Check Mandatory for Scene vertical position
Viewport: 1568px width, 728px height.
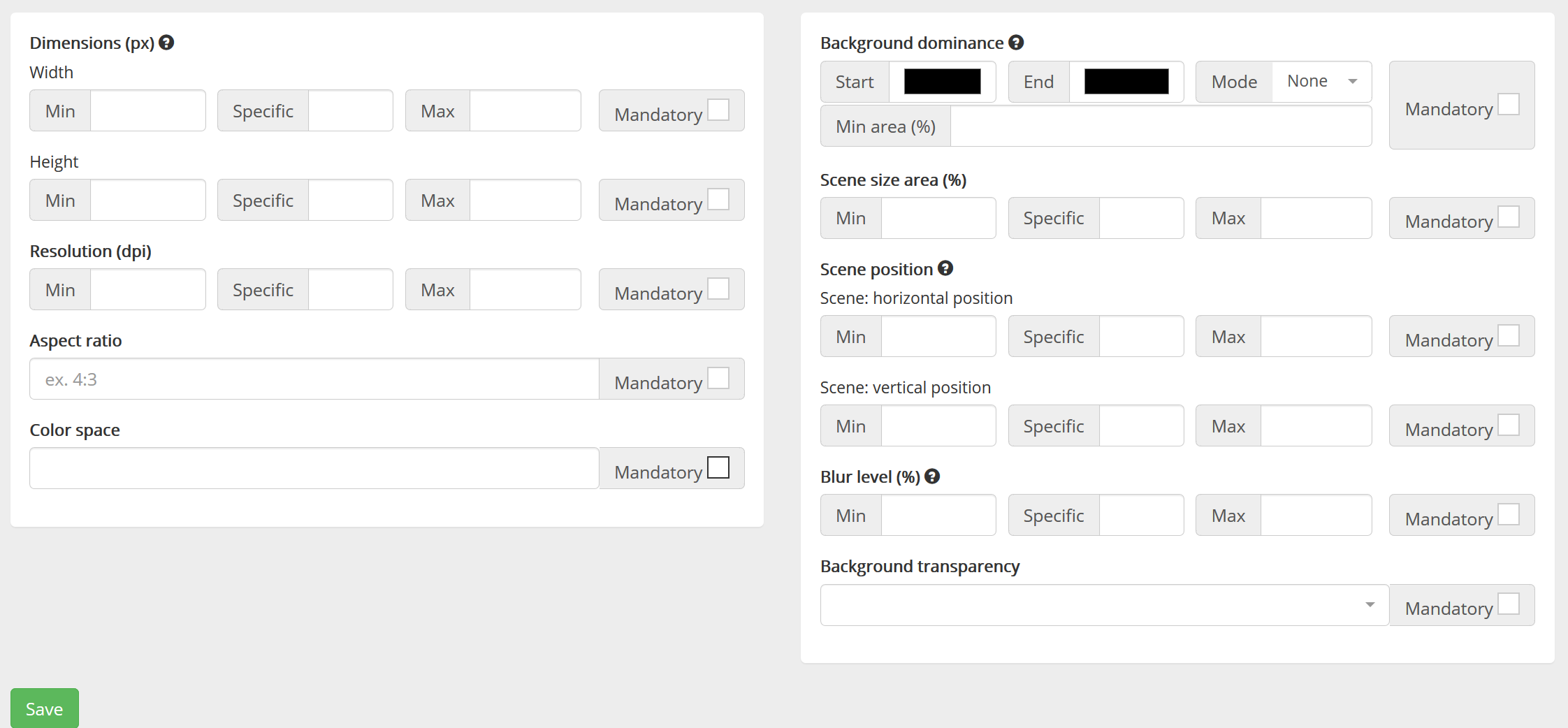pos(1509,425)
